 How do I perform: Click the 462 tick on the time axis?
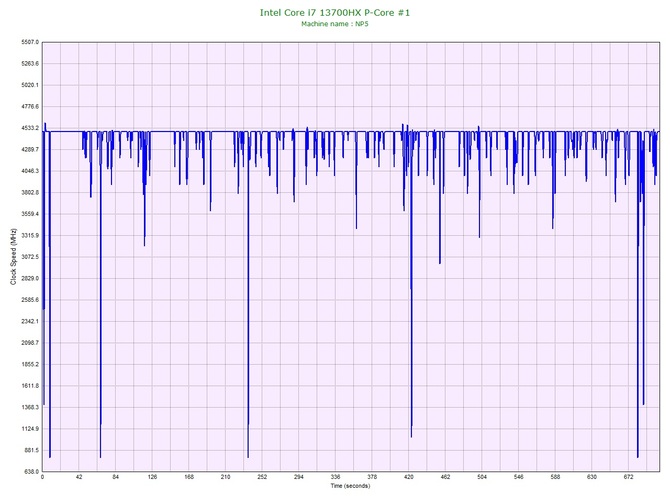445,477
